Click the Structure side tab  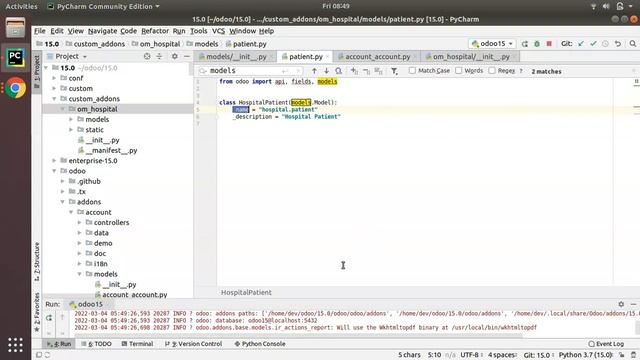point(37,262)
